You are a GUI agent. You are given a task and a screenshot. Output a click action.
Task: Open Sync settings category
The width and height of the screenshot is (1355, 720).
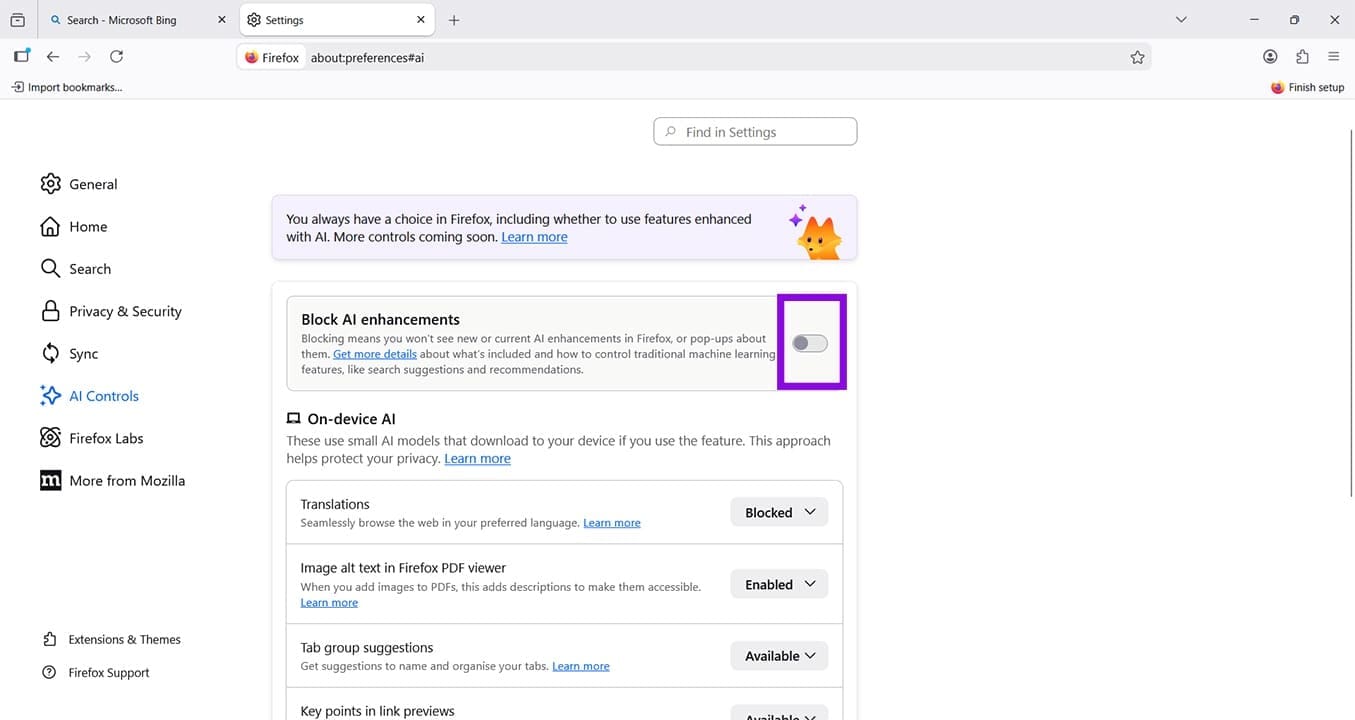coord(69,354)
